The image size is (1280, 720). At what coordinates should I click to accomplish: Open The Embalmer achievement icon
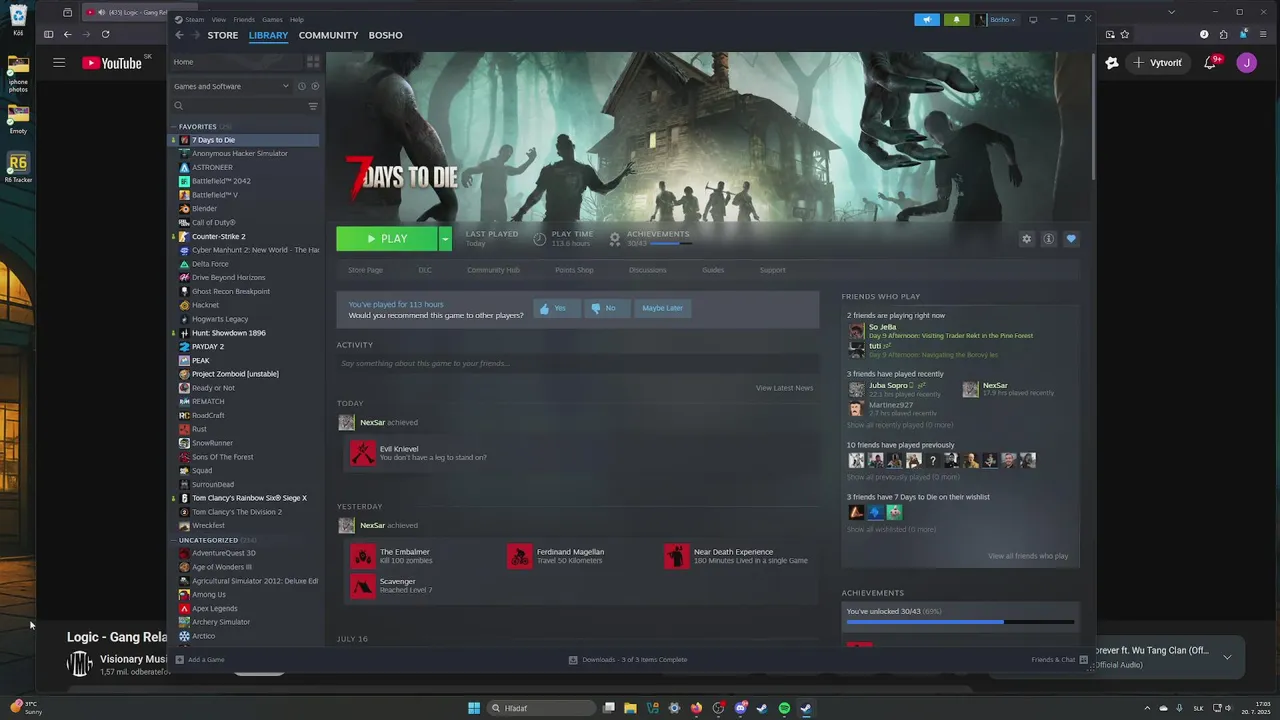363,556
